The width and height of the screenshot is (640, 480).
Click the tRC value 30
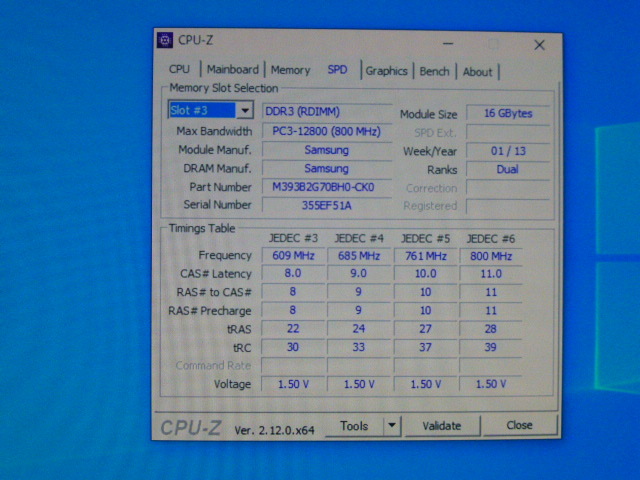click(x=293, y=347)
